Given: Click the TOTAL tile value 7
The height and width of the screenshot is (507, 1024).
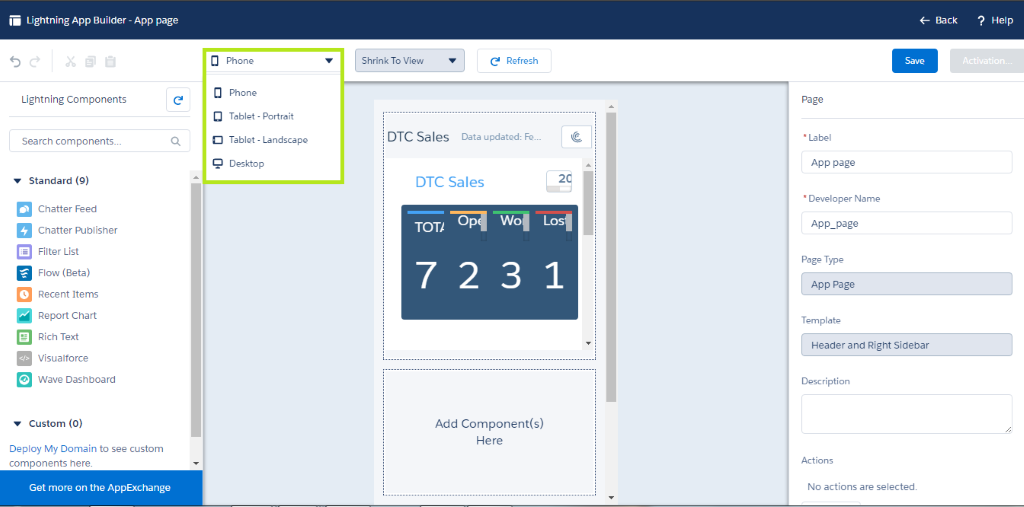Looking at the screenshot, I should pos(426,275).
